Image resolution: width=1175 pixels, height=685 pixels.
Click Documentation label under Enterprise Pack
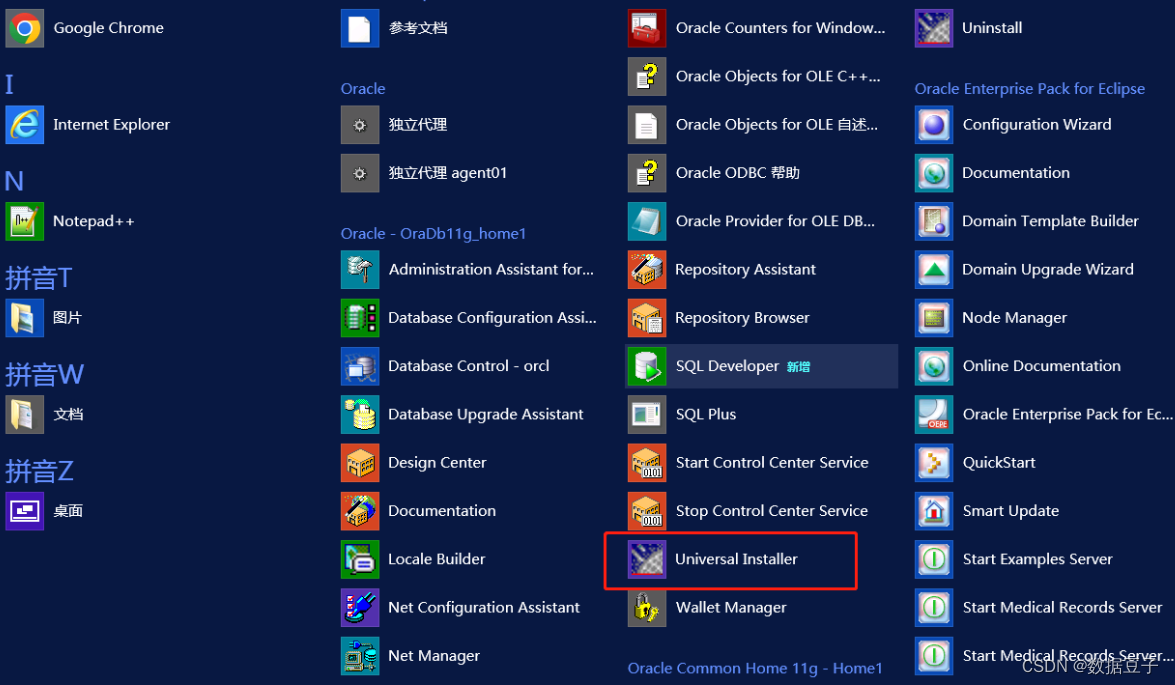point(1016,173)
